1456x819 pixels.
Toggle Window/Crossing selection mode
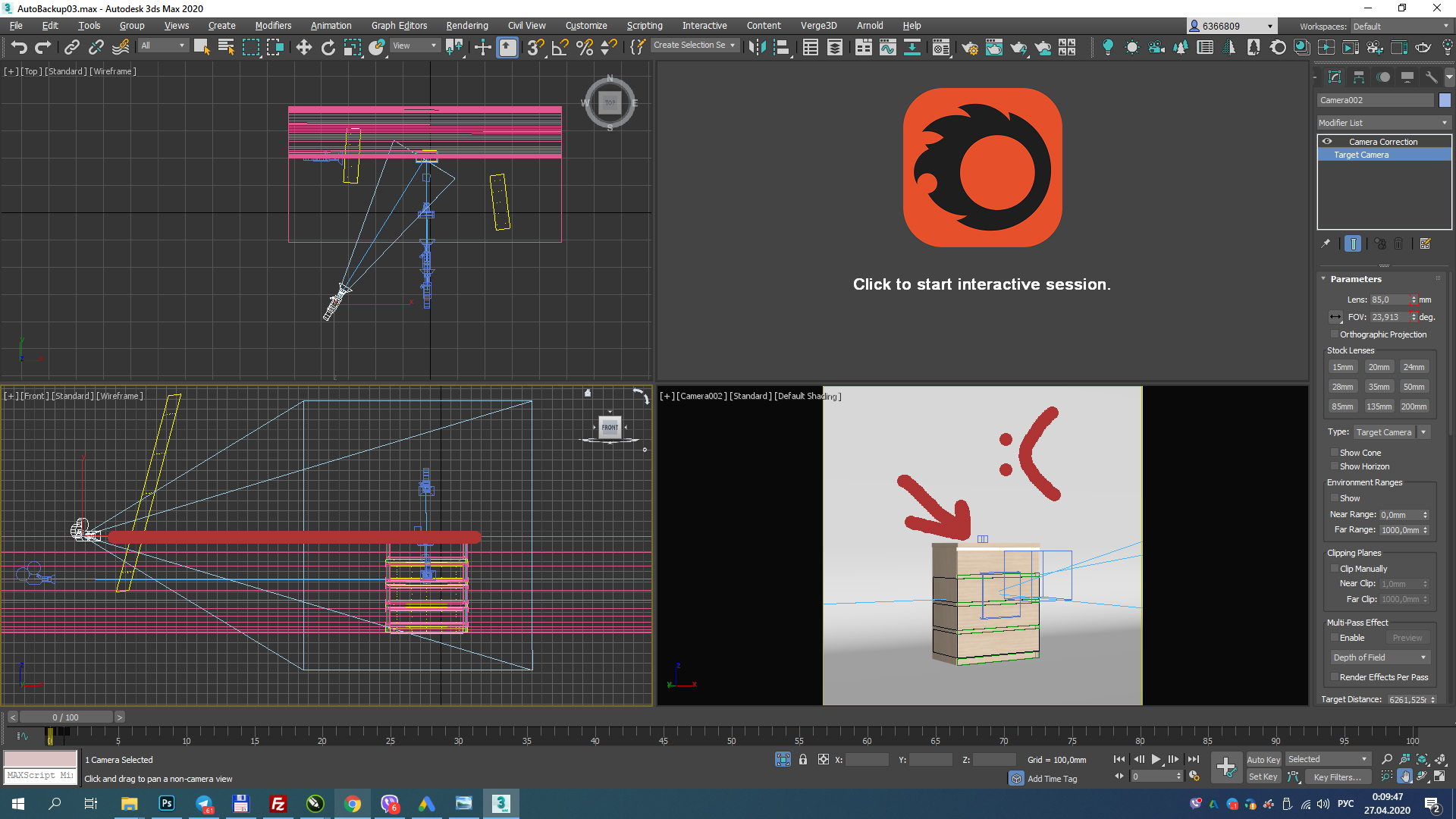pyautogui.click(x=275, y=47)
